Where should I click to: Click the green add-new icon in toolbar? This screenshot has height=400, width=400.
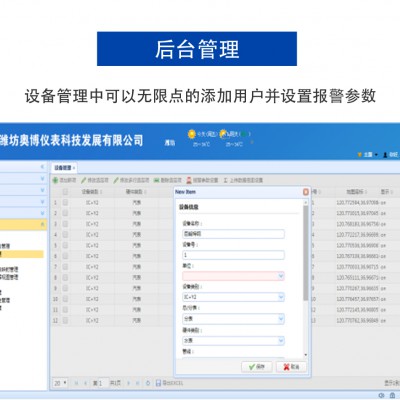pos(55,180)
